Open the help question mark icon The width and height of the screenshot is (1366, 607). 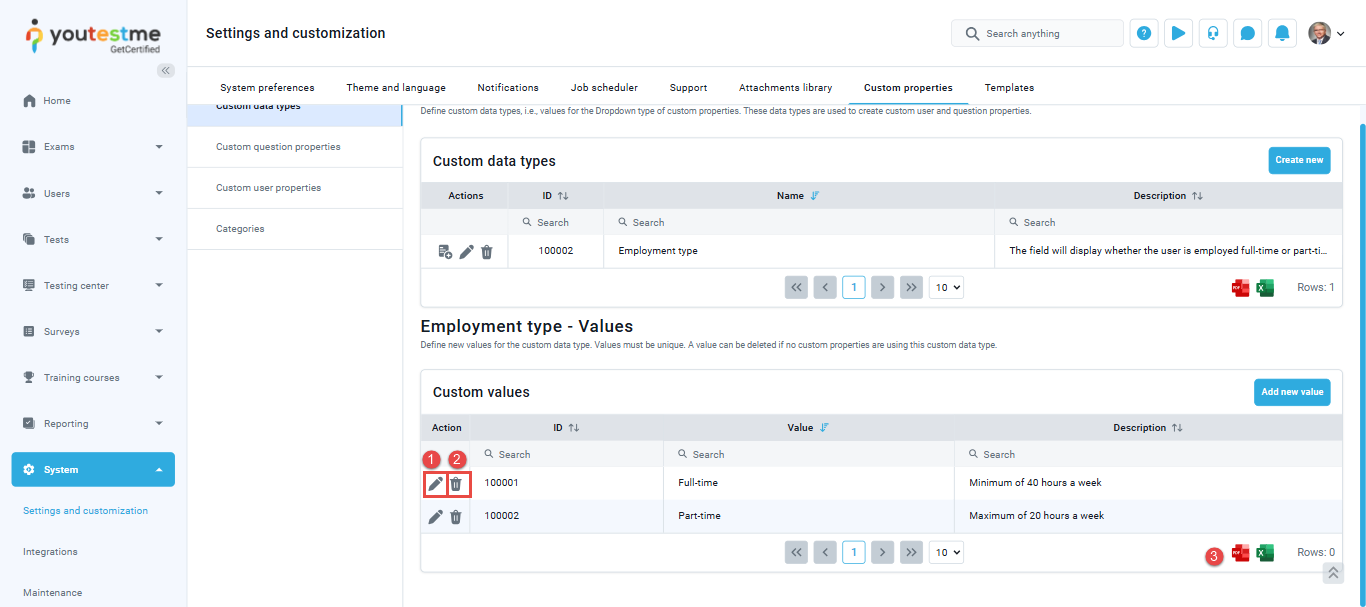(x=1144, y=33)
